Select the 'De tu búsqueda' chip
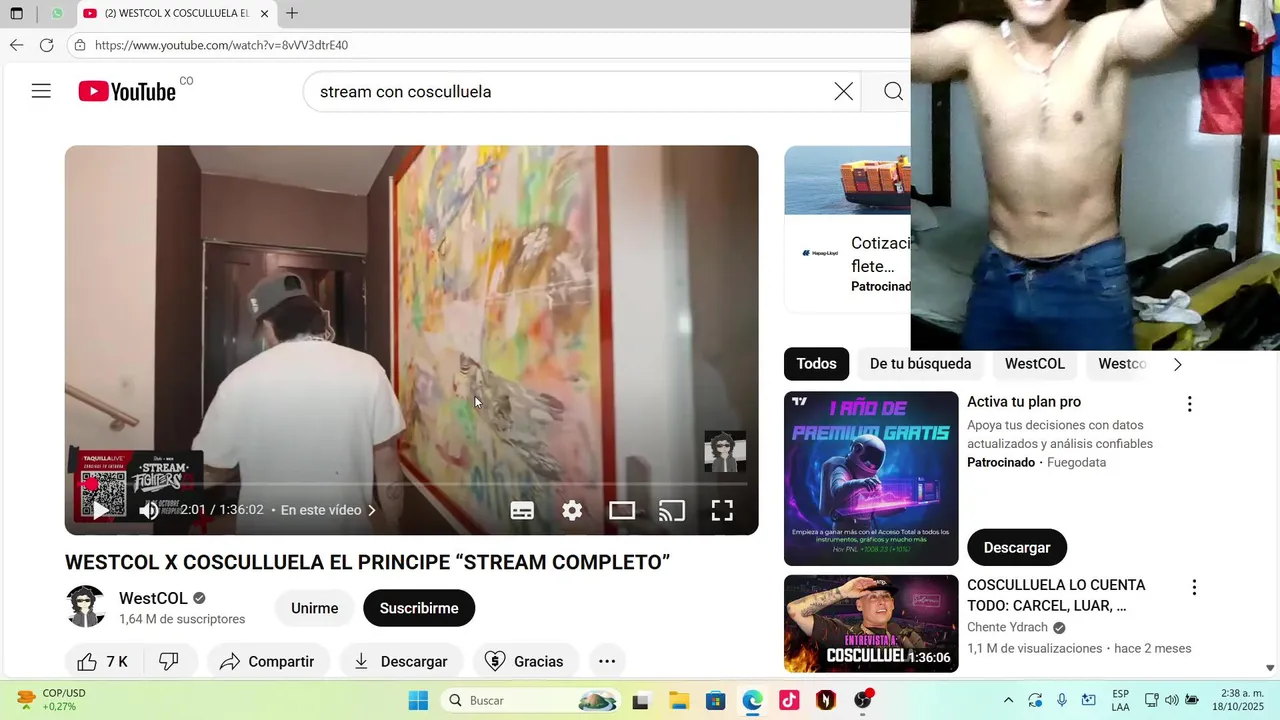Viewport: 1280px width, 720px height. 920,364
